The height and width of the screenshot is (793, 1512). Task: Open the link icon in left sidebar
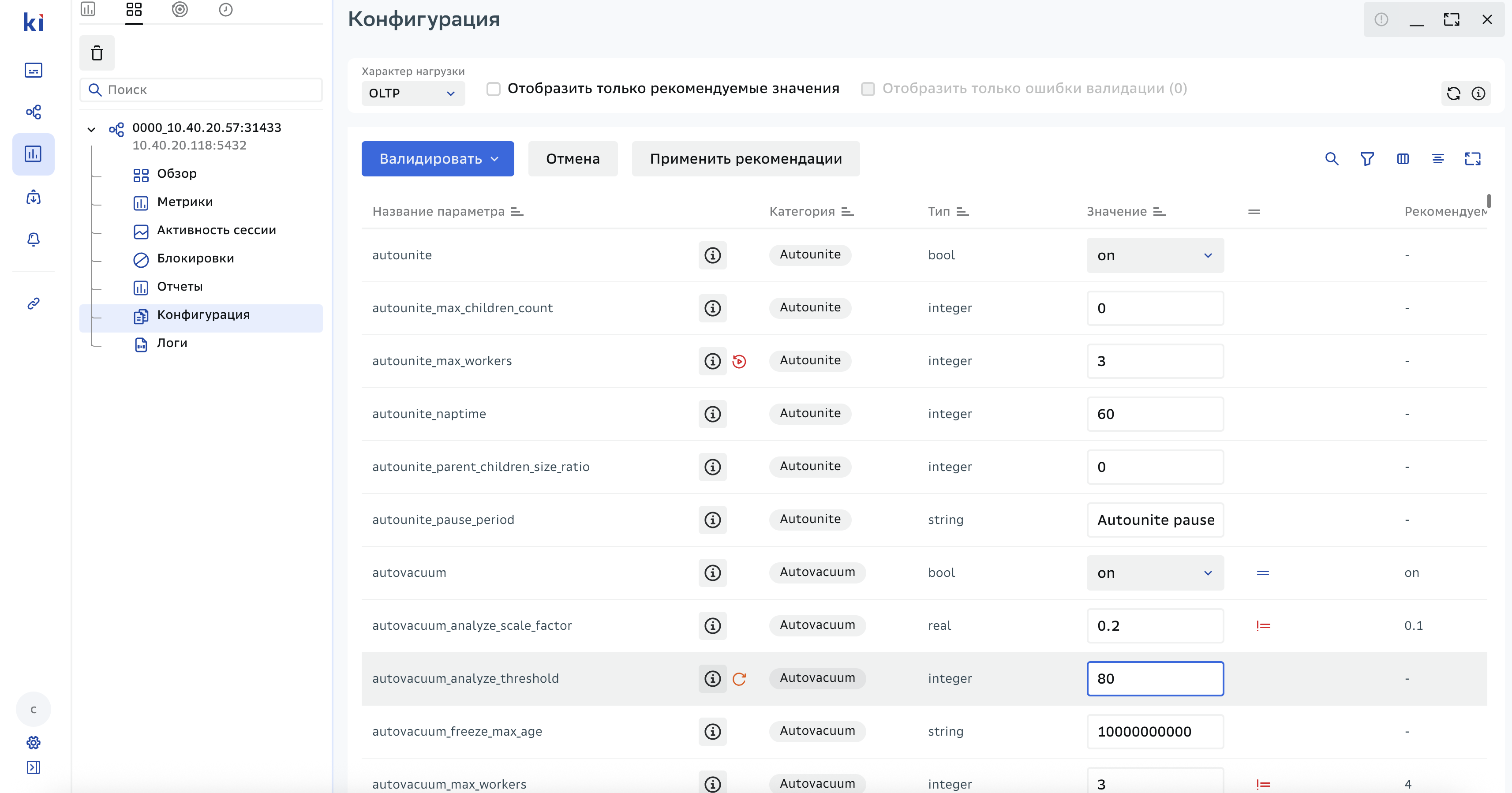34,303
